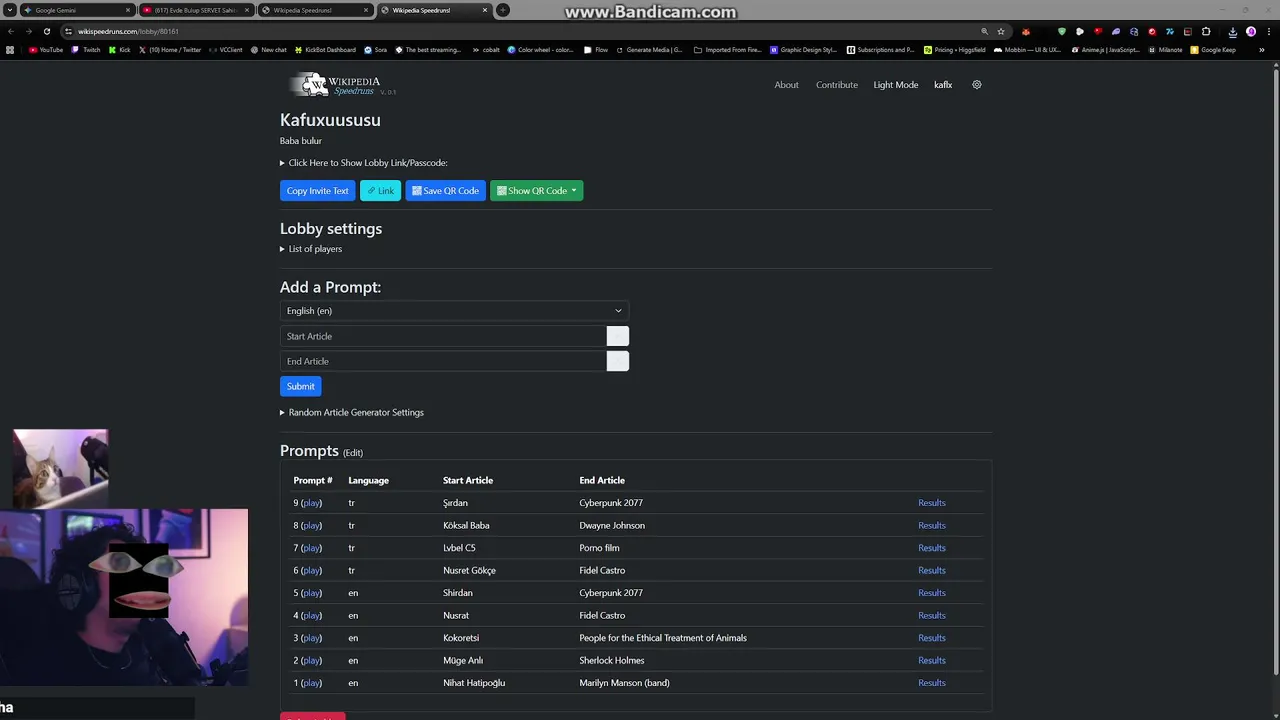
Task: Open the Home / Twitter bookmark
Action: coord(170,50)
